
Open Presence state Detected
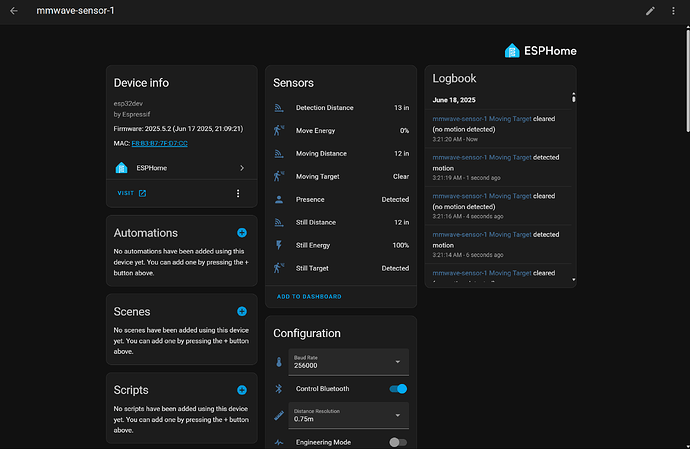click(x=395, y=199)
